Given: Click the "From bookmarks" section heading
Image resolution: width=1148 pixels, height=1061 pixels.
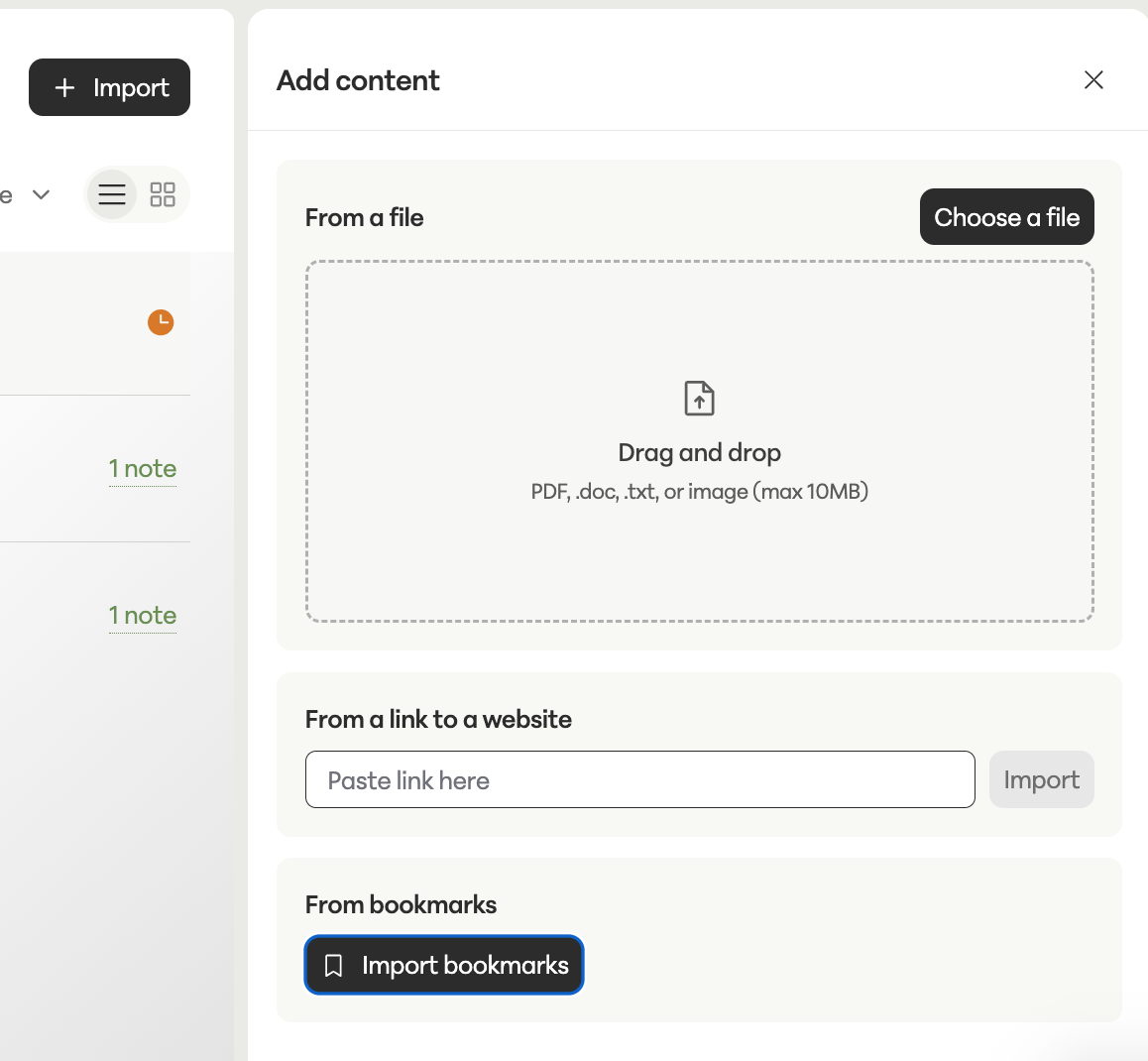Looking at the screenshot, I should [x=401, y=904].
